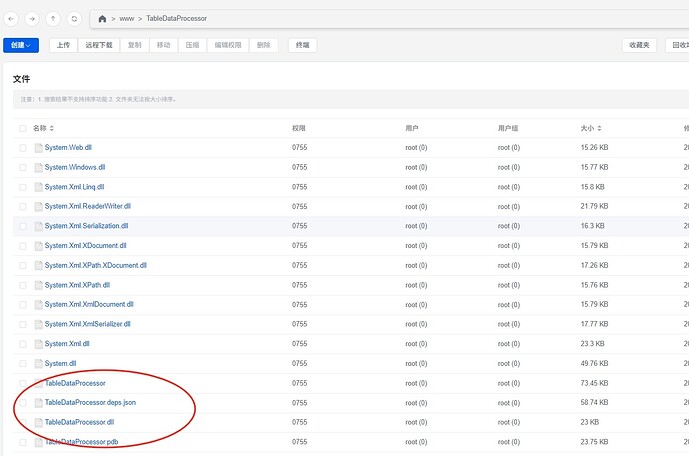
Task: Click the 复制 copy button
Action: coord(134,45)
